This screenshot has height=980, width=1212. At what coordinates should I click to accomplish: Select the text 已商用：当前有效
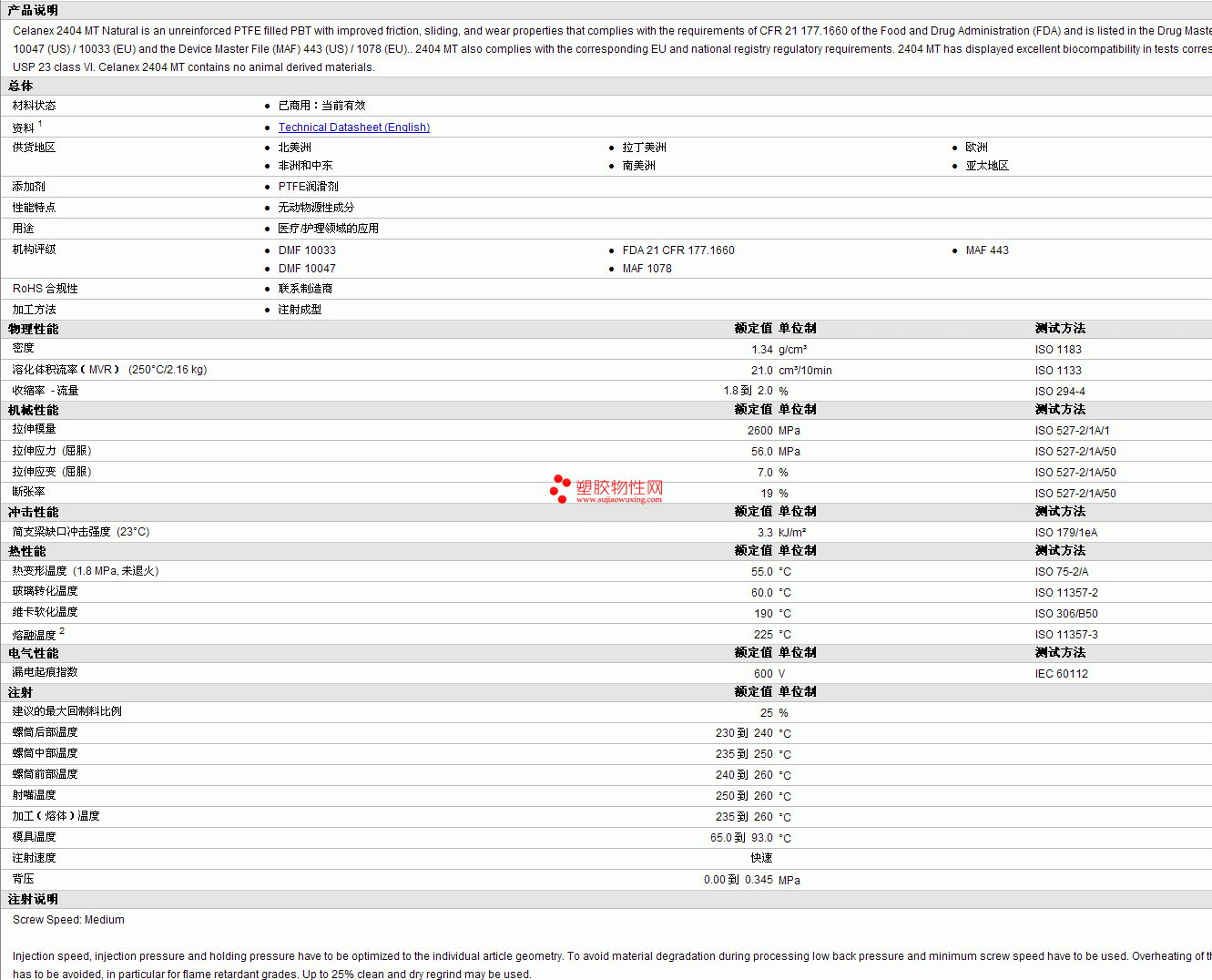[x=322, y=106]
